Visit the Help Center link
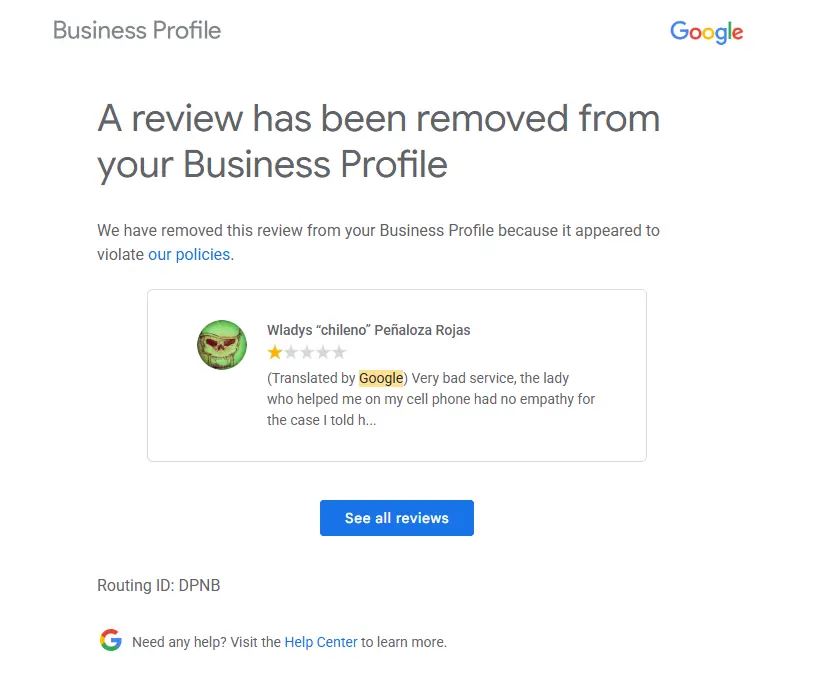 pos(321,642)
